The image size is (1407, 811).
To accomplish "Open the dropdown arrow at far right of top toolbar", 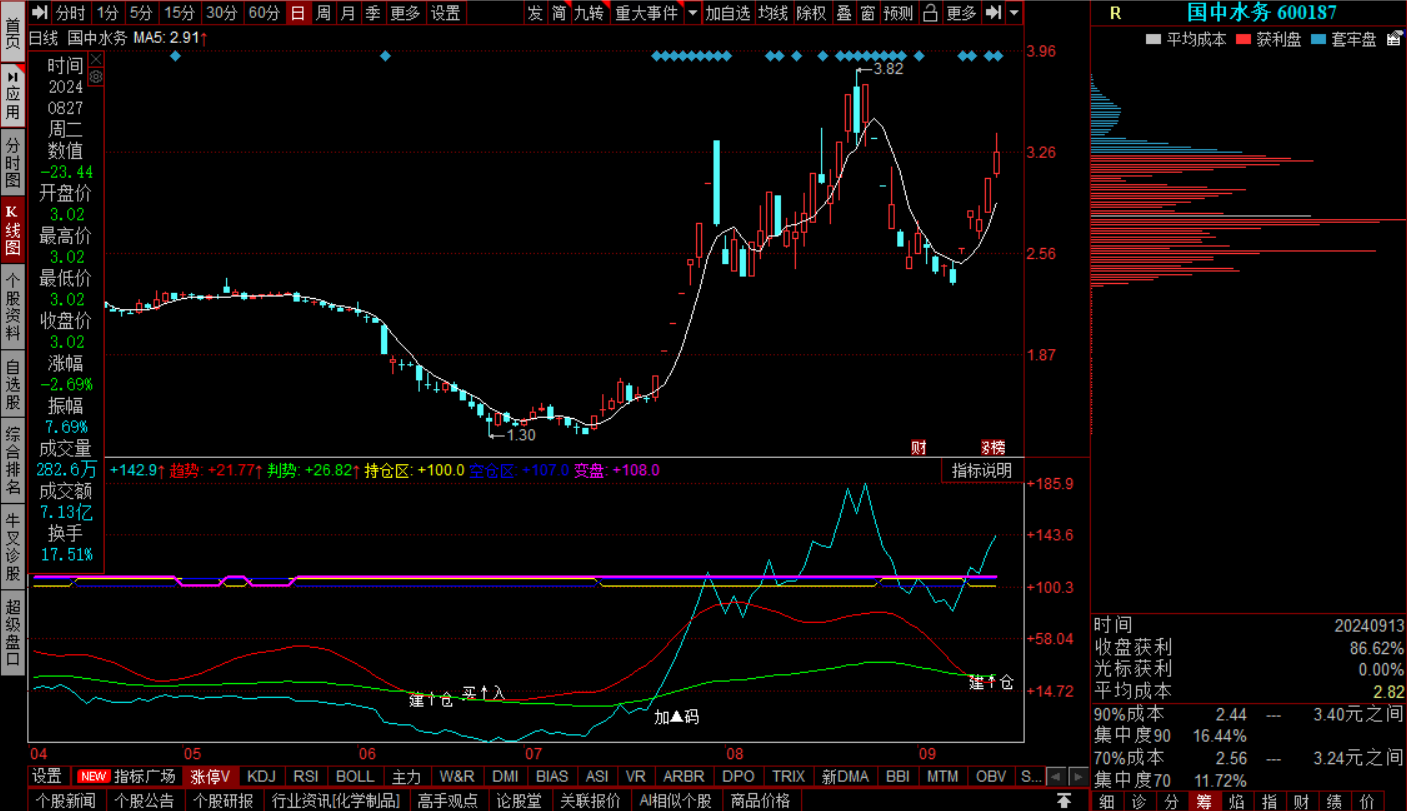I will [x=1015, y=13].
